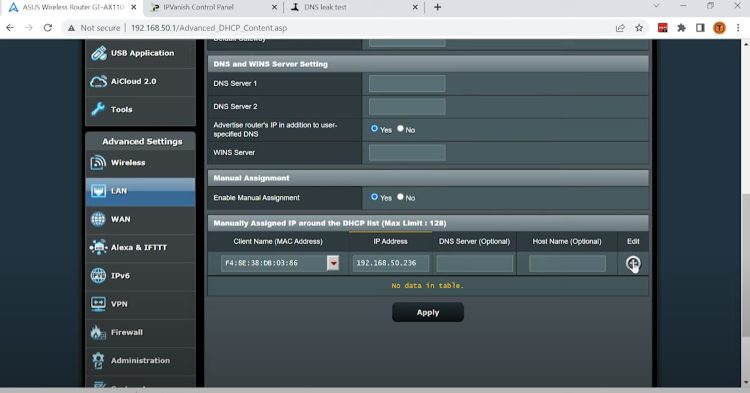This screenshot has height=393, width=750.
Task: Open AiCloud 2.0 cloud icon
Action: pyautogui.click(x=99, y=81)
